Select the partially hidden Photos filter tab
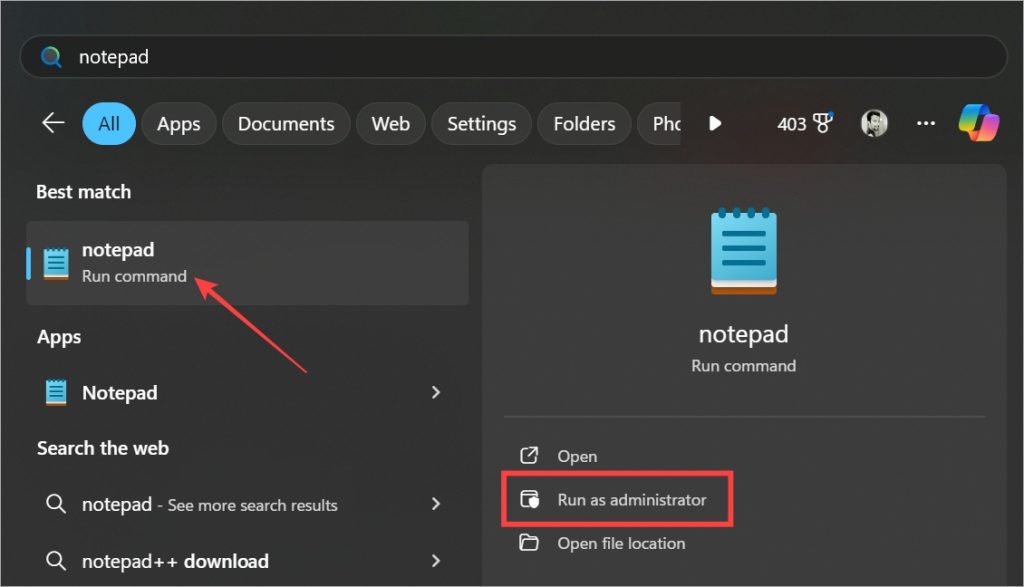 click(660, 123)
